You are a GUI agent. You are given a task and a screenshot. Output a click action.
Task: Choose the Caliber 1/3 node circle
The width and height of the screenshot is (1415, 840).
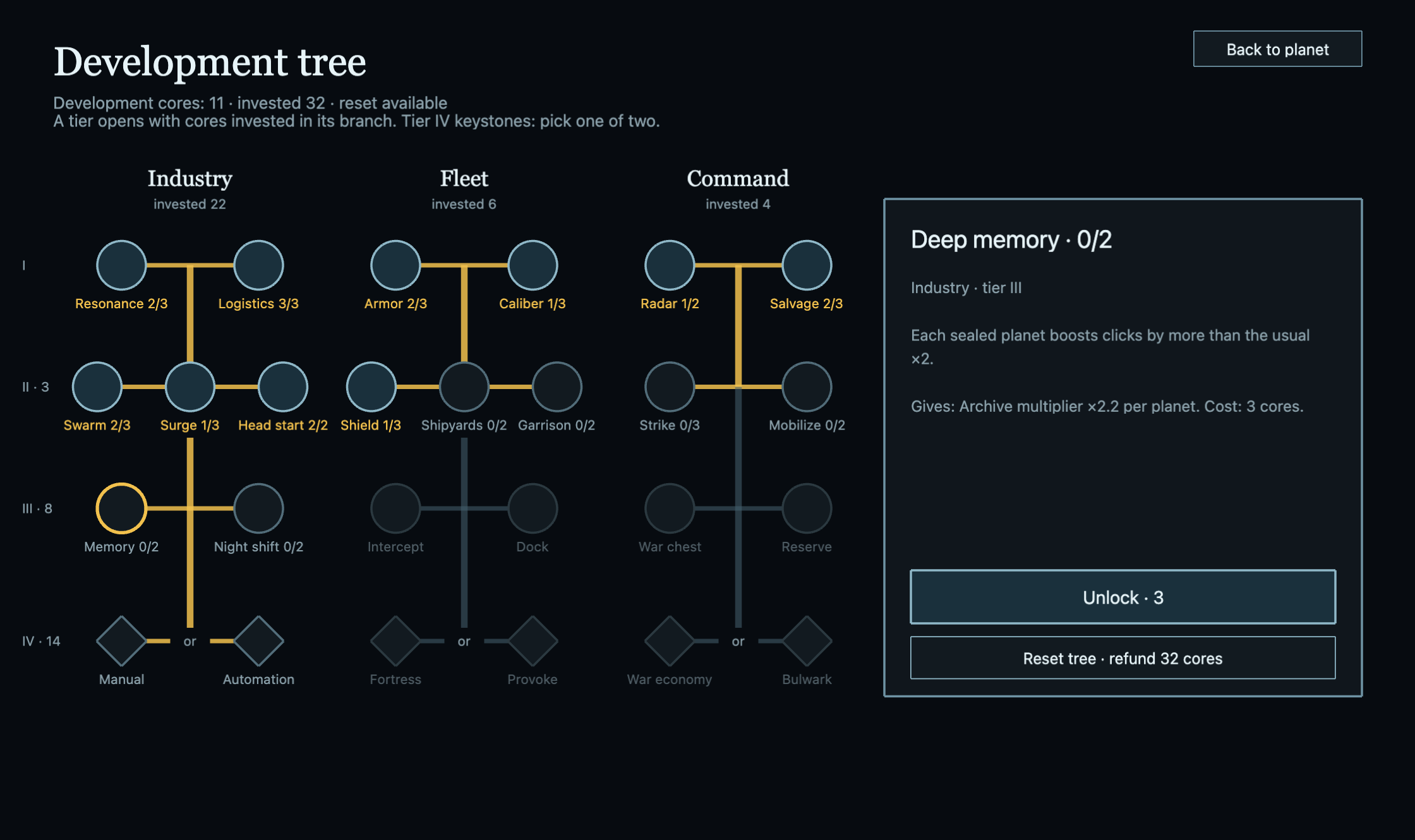click(x=533, y=265)
